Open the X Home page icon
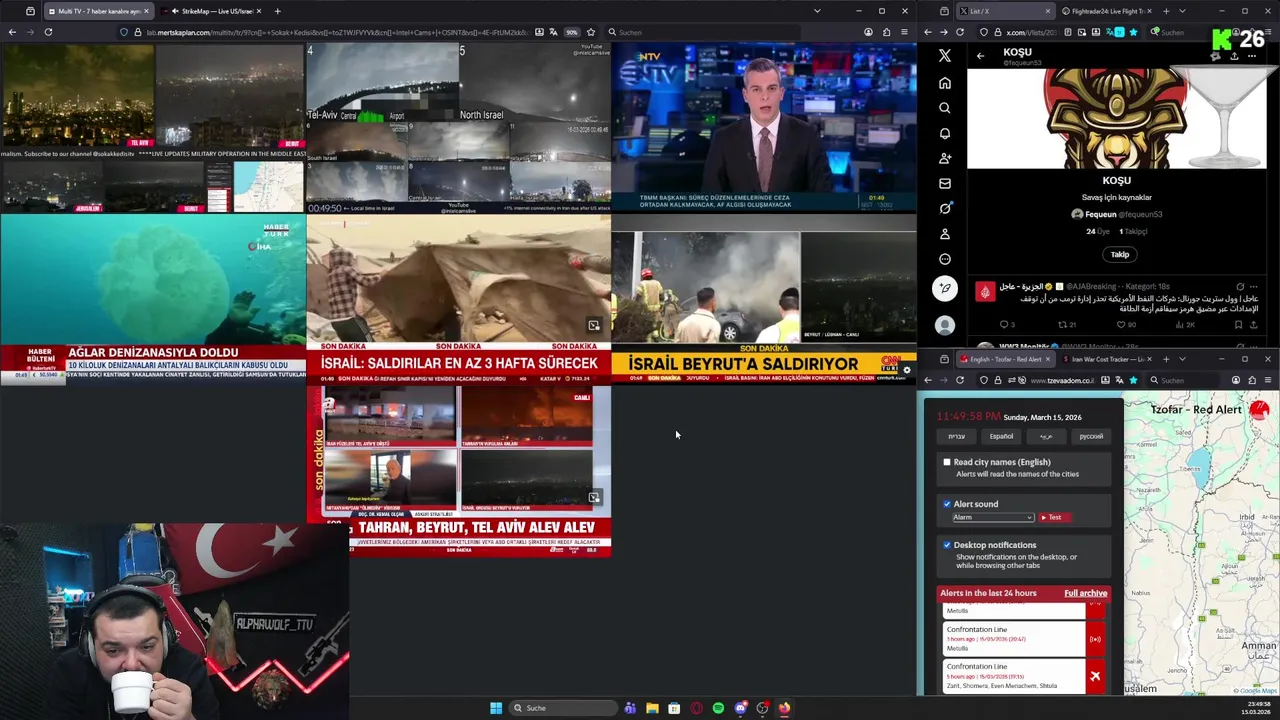1280x720 pixels. point(944,83)
